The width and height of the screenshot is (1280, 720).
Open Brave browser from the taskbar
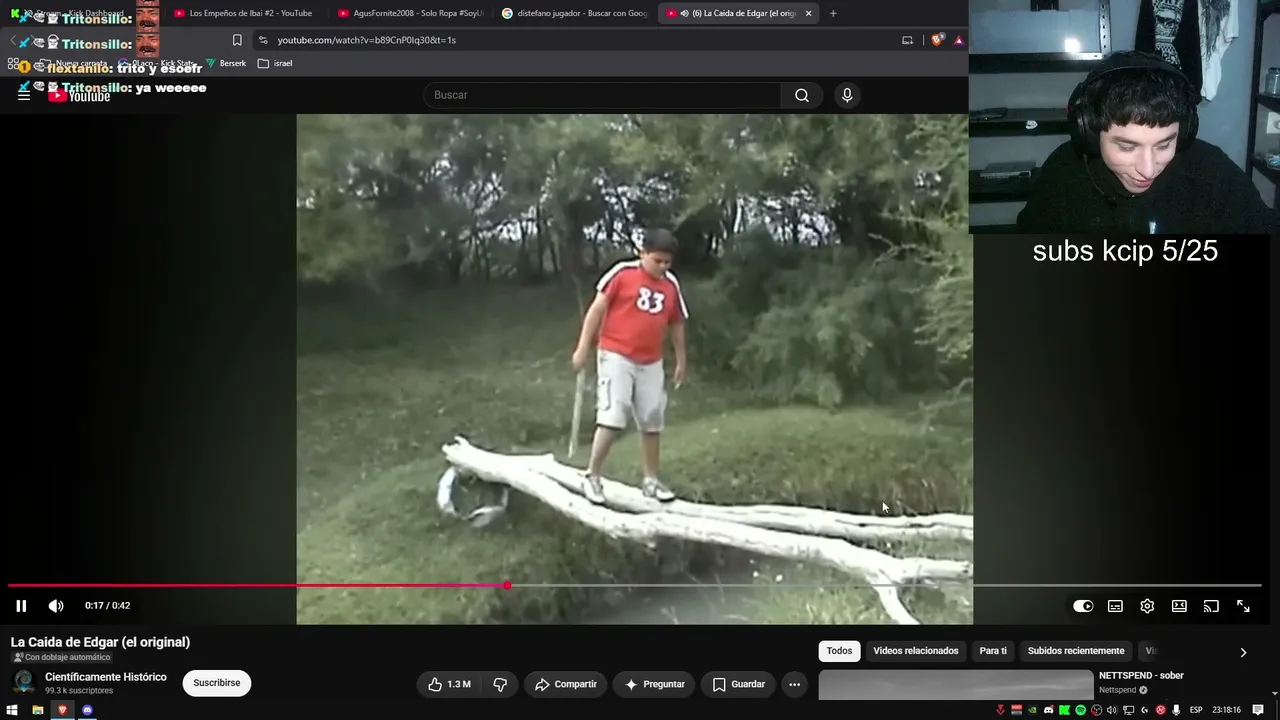point(62,710)
